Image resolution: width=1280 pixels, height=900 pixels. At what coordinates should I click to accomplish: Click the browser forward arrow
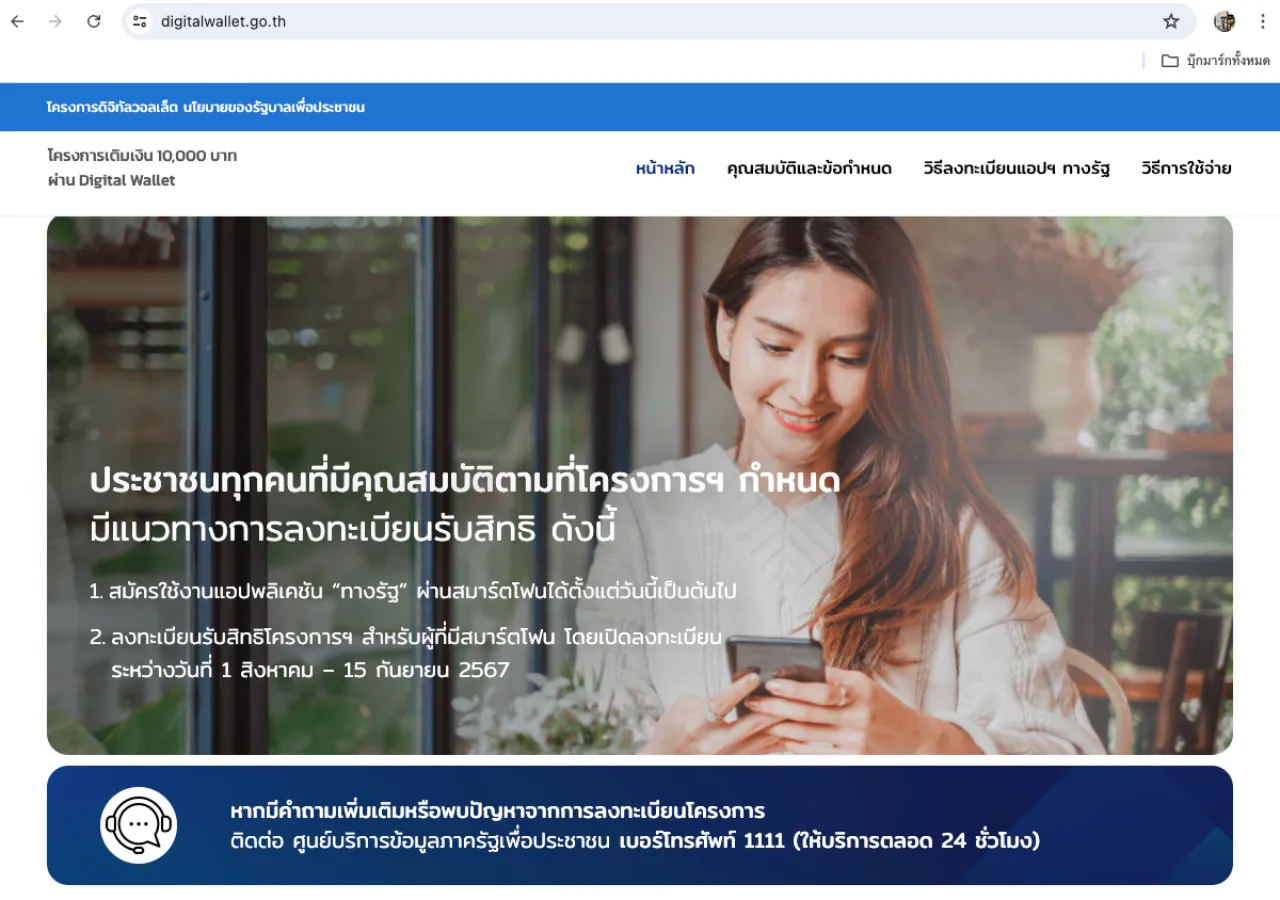[55, 21]
